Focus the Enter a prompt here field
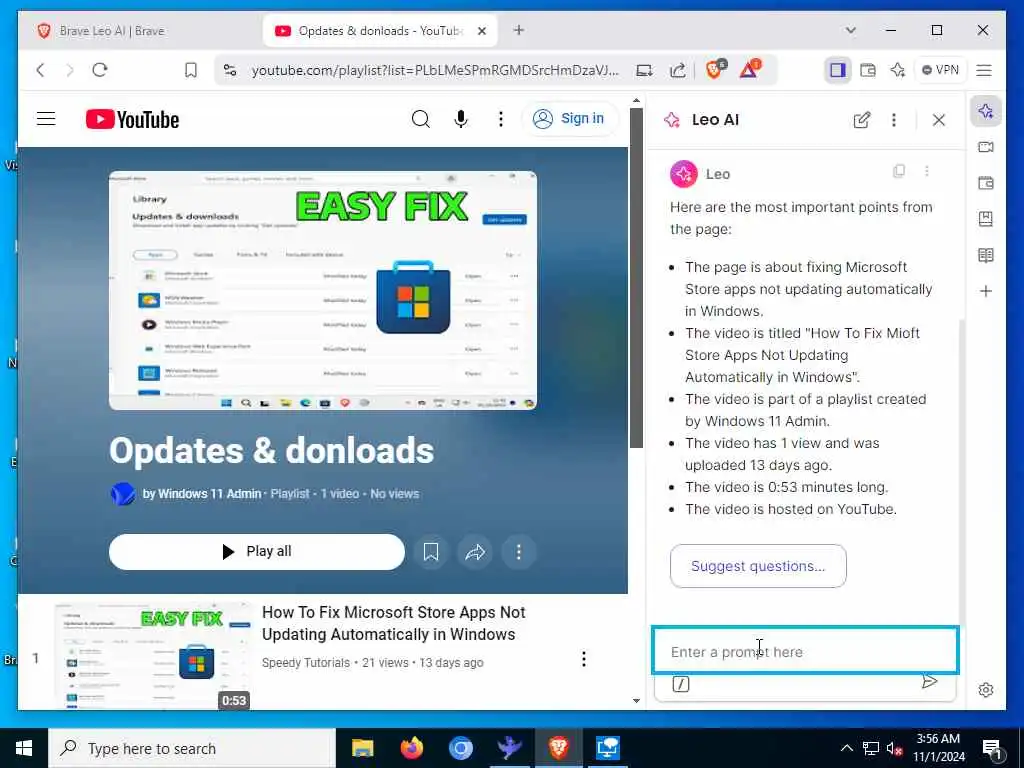The width and height of the screenshot is (1024, 768). point(805,651)
